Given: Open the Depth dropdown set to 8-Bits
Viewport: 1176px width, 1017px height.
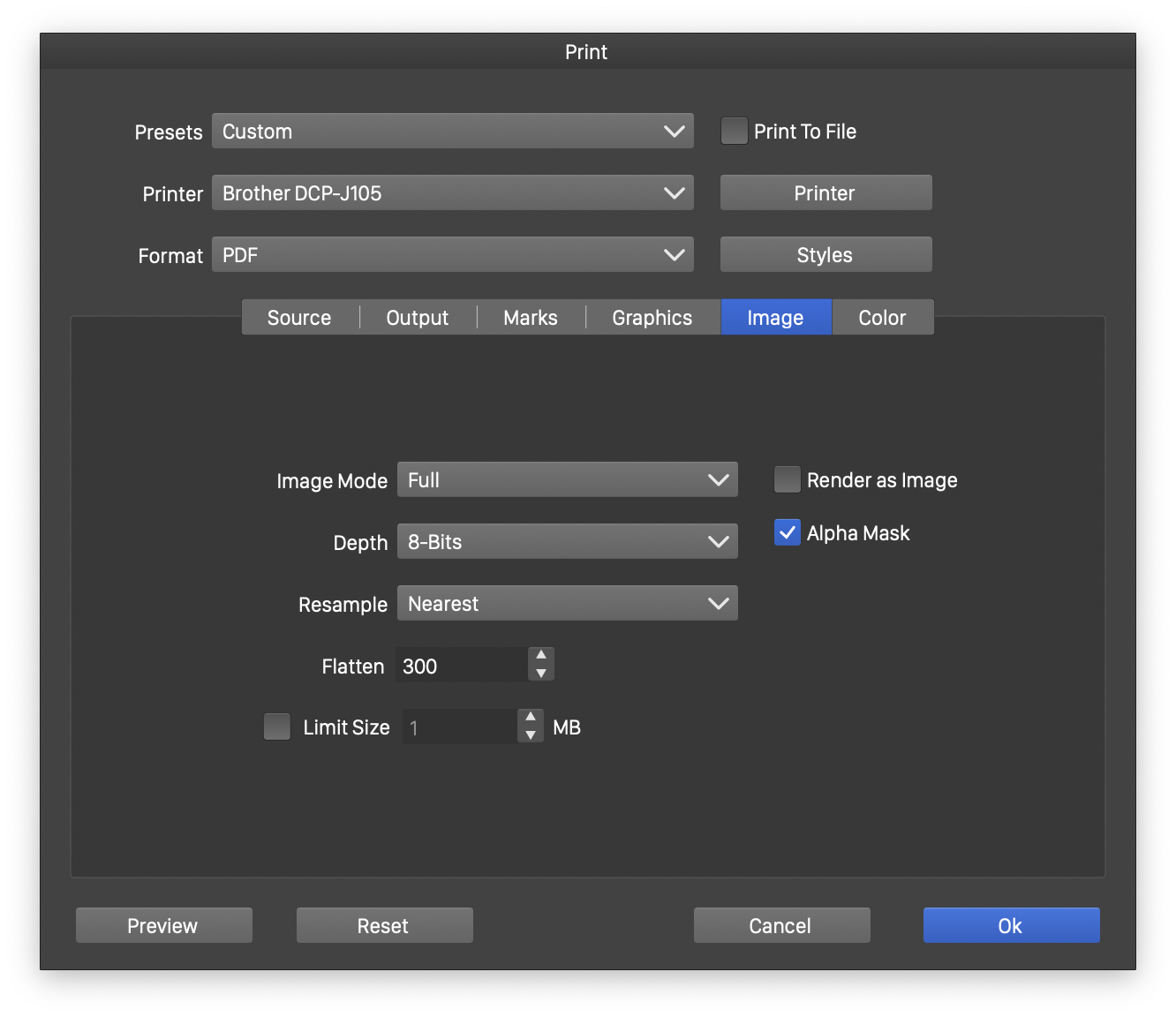Looking at the screenshot, I should point(567,542).
